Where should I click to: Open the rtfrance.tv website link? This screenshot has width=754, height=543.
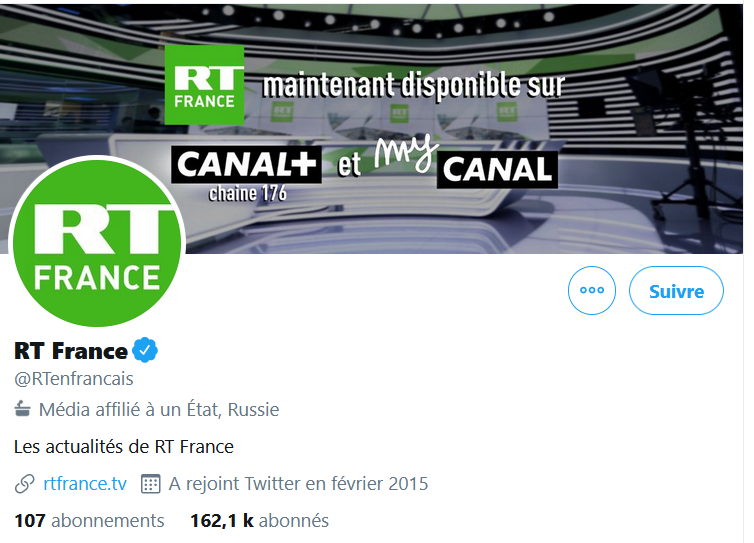pyautogui.click(x=85, y=484)
